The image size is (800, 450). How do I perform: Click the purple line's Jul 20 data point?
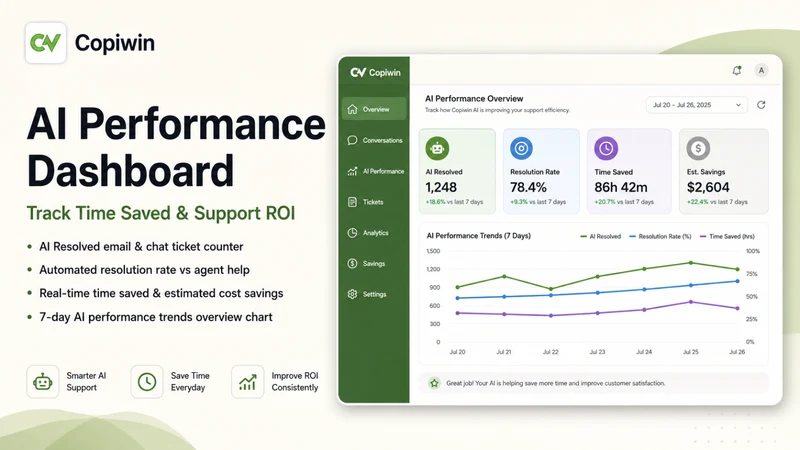click(458, 313)
